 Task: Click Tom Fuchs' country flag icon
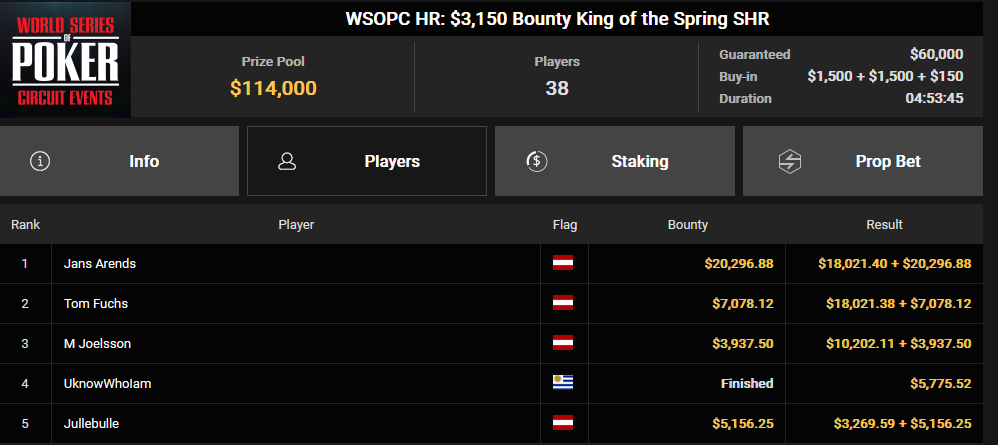pyautogui.click(x=563, y=303)
